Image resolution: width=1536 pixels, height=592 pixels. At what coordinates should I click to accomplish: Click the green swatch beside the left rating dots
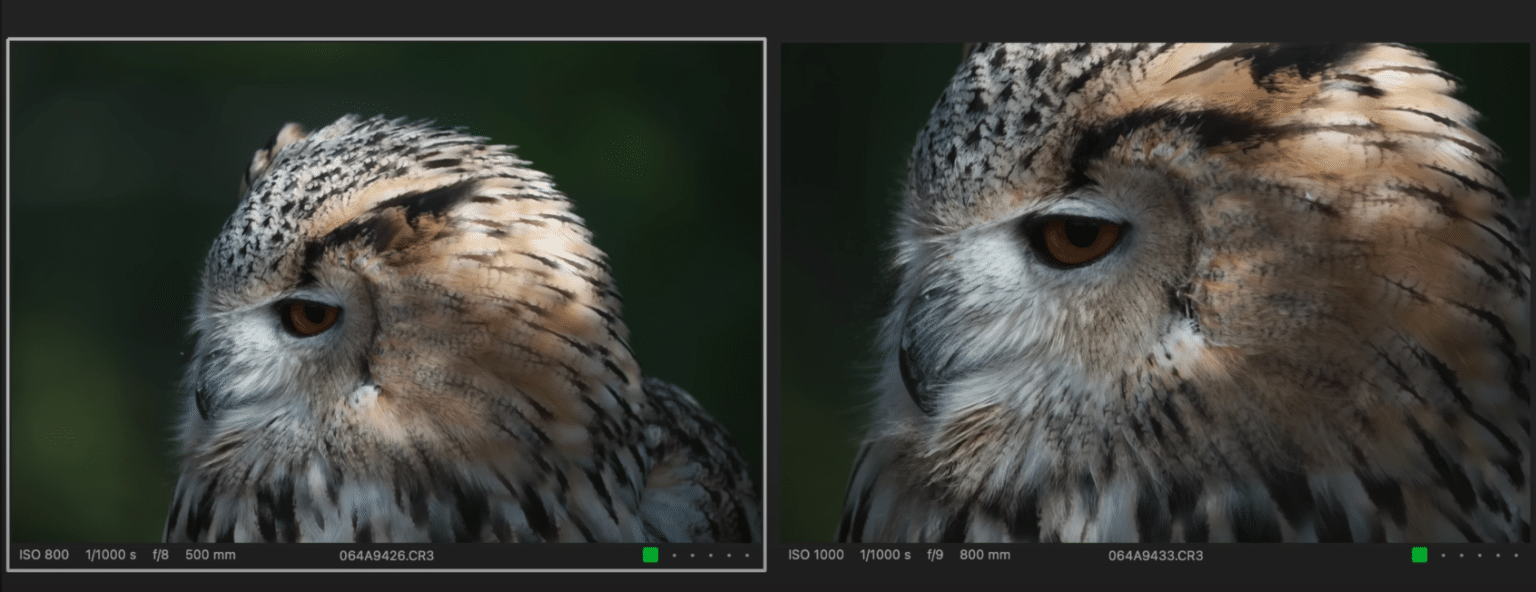(650, 555)
